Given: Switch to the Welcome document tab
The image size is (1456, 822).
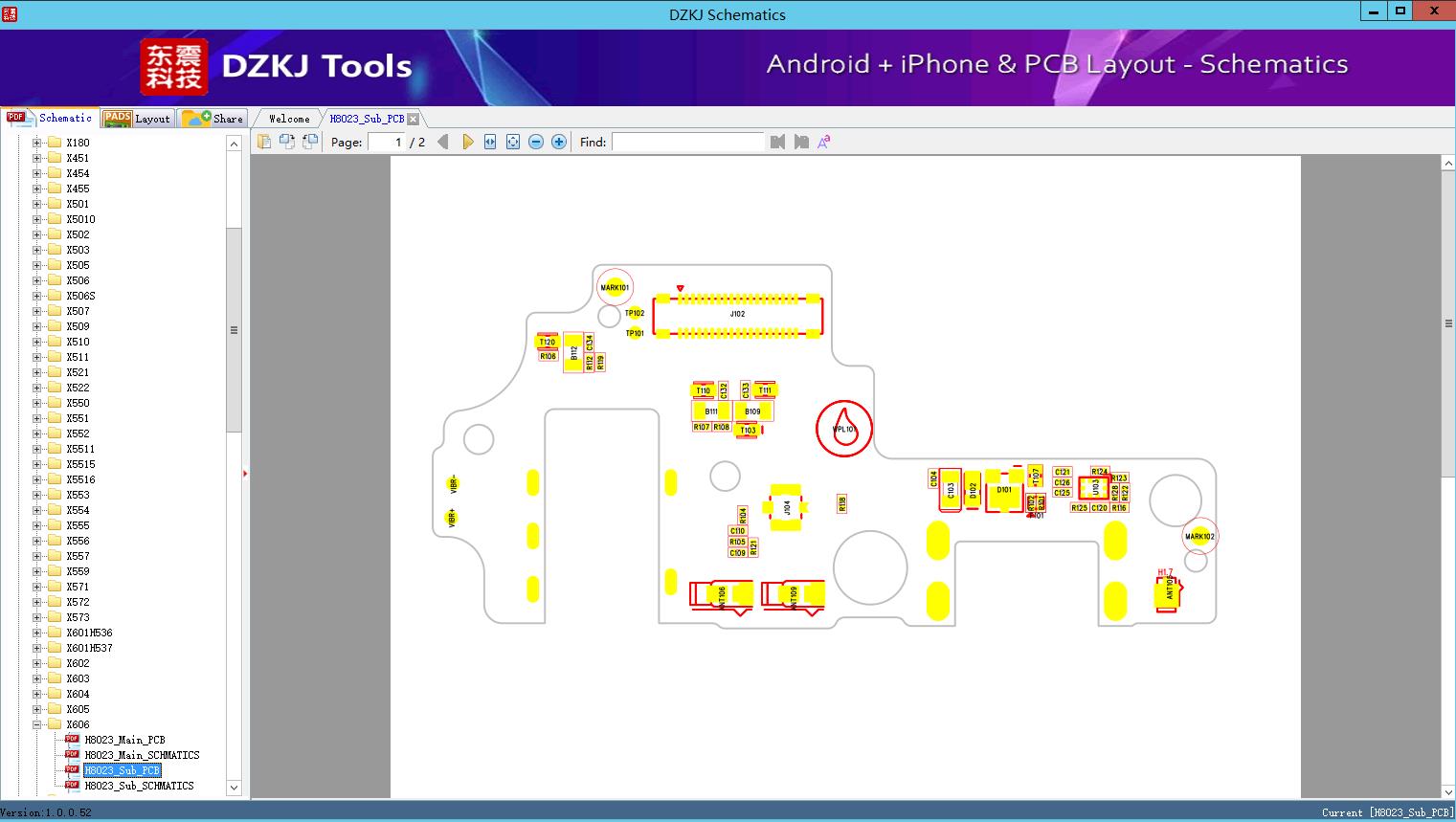Looking at the screenshot, I should point(289,119).
